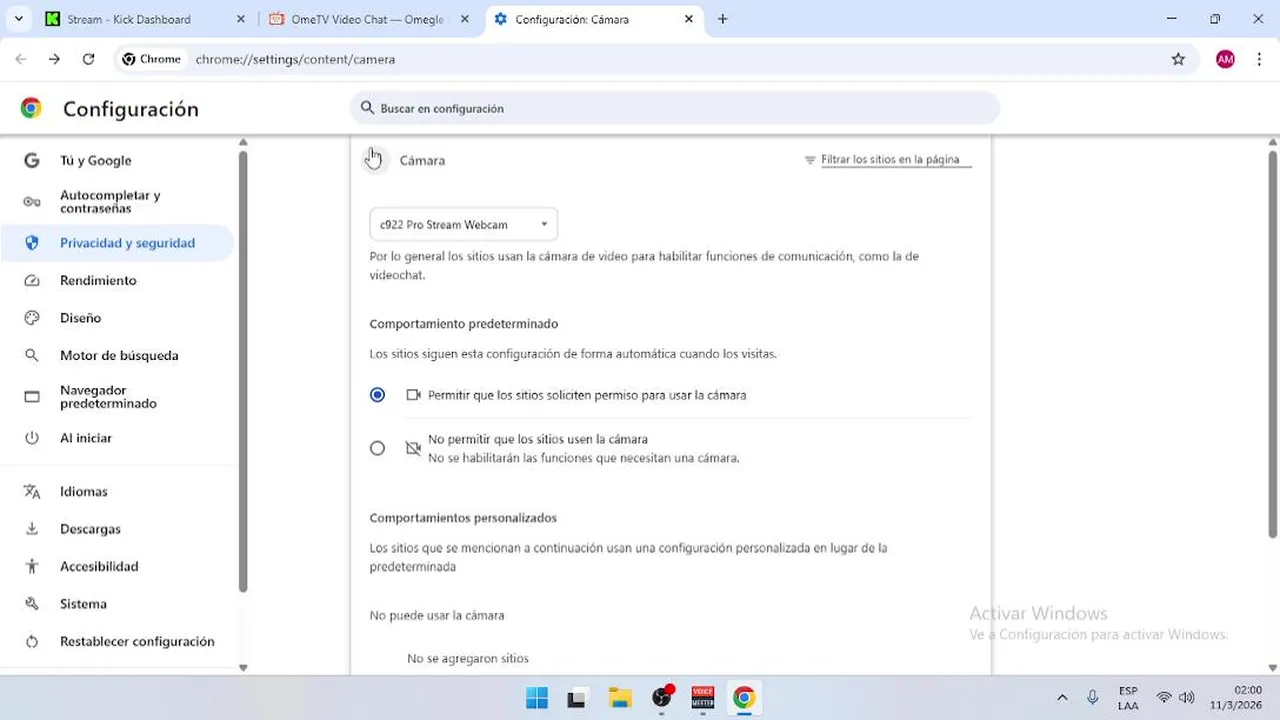The width and height of the screenshot is (1280, 720).
Task: Open File Explorer from the taskbar
Action: [x=620, y=698]
